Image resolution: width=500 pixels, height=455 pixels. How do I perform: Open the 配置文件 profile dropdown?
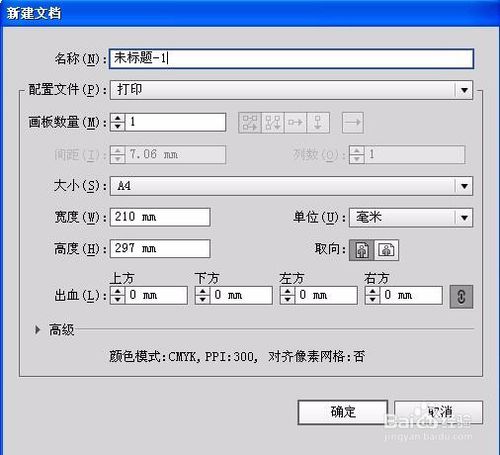pyautogui.click(x=291, y=90)
